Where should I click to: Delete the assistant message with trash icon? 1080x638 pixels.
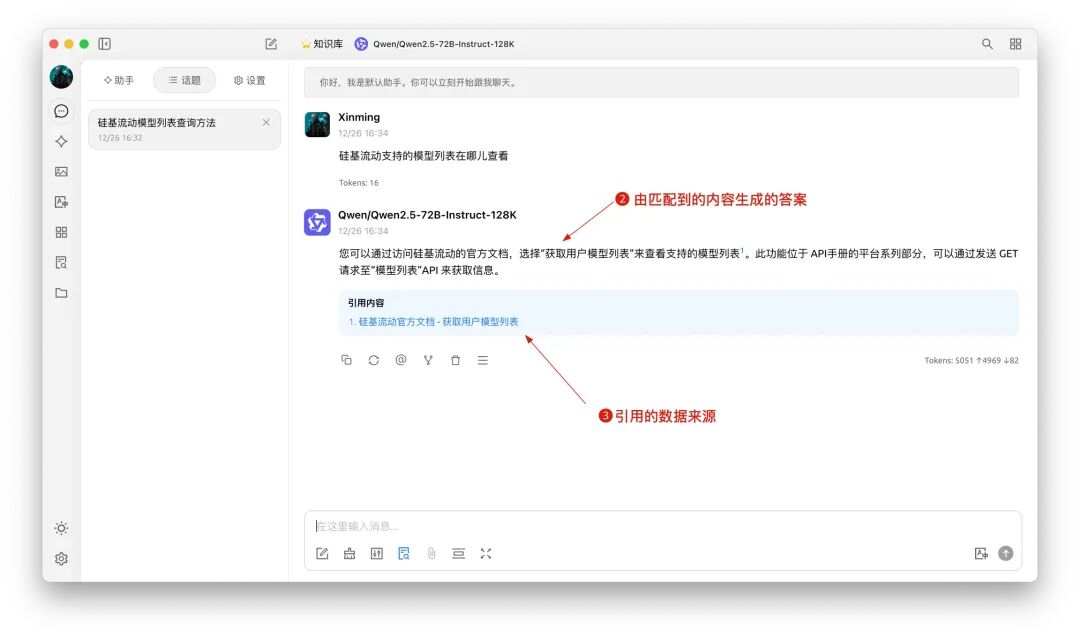click(455, 360)
